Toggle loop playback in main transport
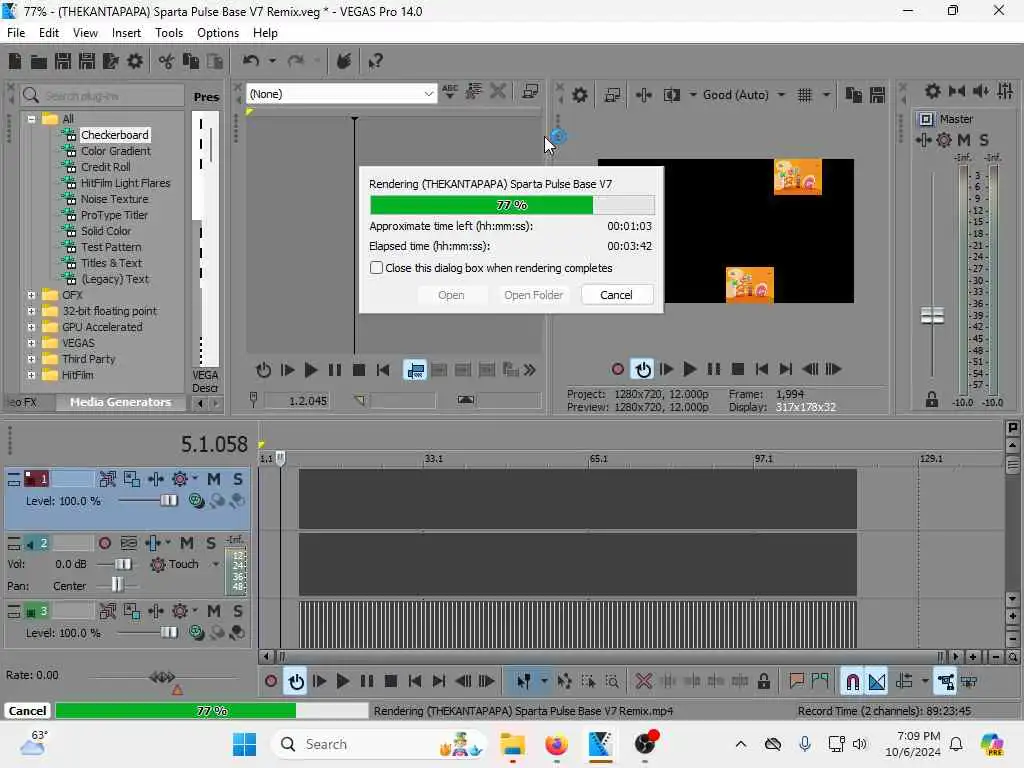This screenshot has width=1024, height=768. (x=296, y=682)
